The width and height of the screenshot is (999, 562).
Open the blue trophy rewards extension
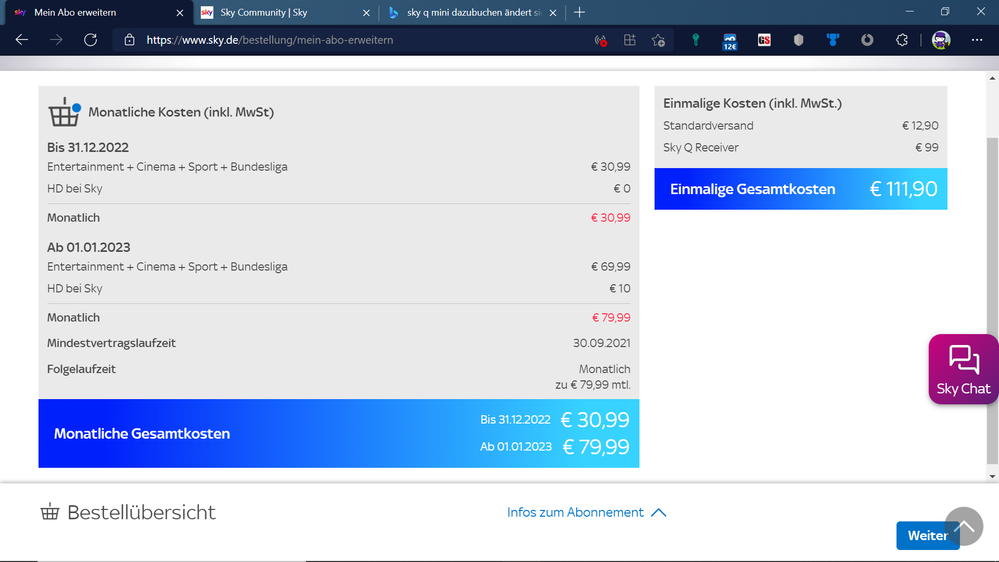[833, 40]
